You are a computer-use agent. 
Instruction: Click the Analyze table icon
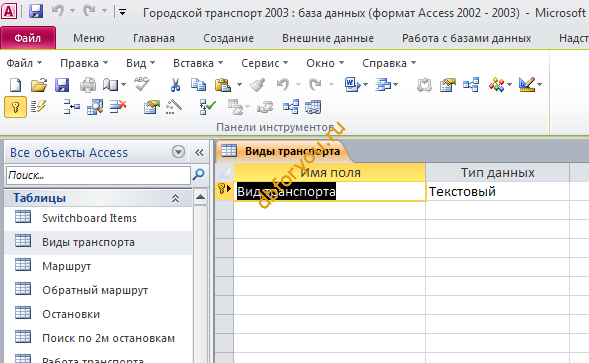click(383, 85)
